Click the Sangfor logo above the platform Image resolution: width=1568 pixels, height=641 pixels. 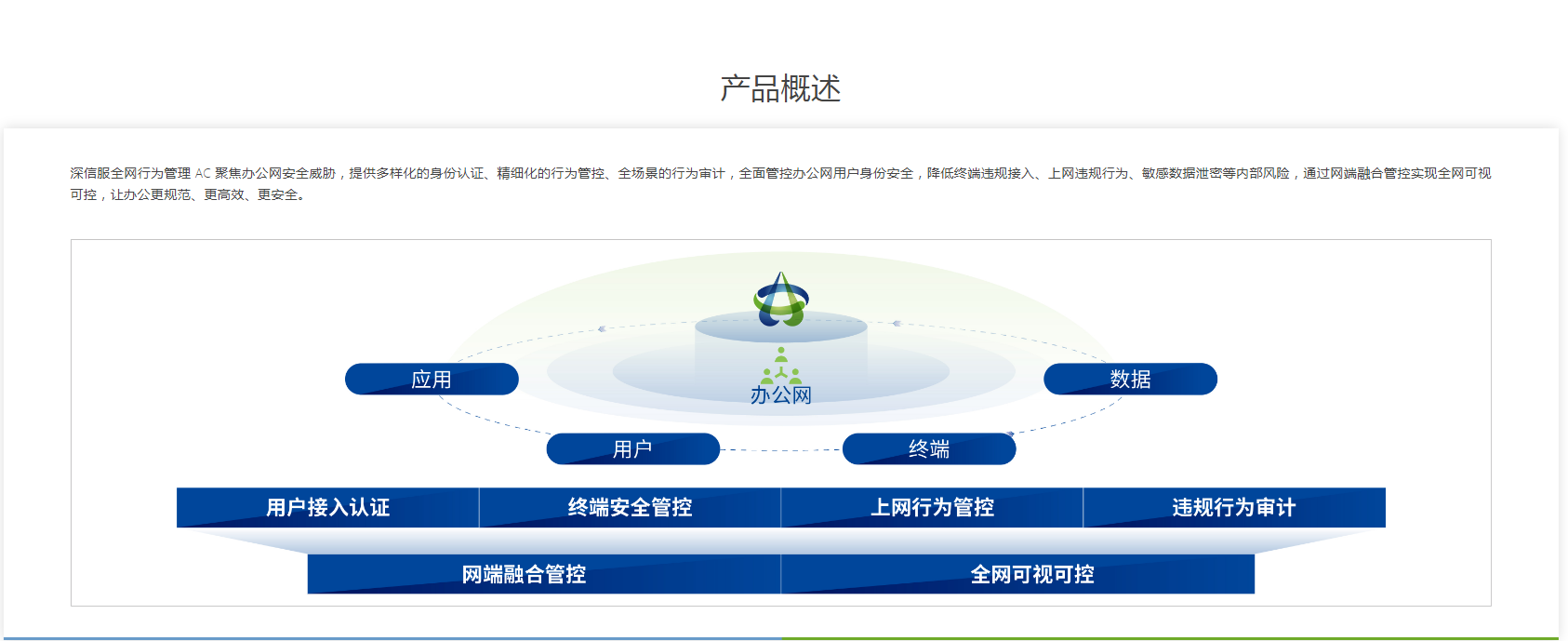coord(781,300)
